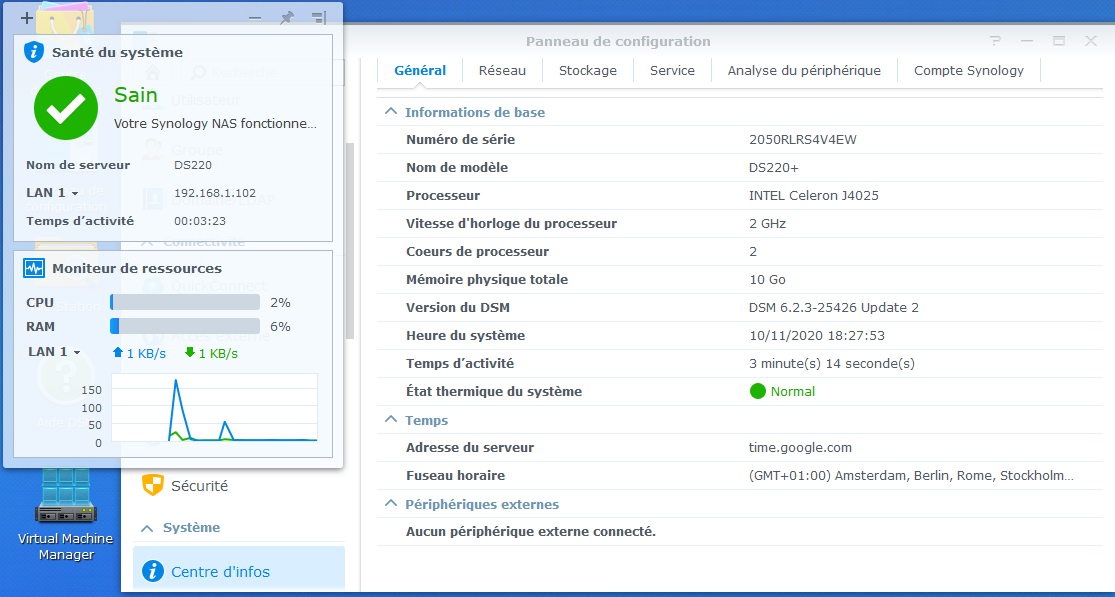
Task: Click server name DS220 in the widget
Action: click(x=193, y=165)
